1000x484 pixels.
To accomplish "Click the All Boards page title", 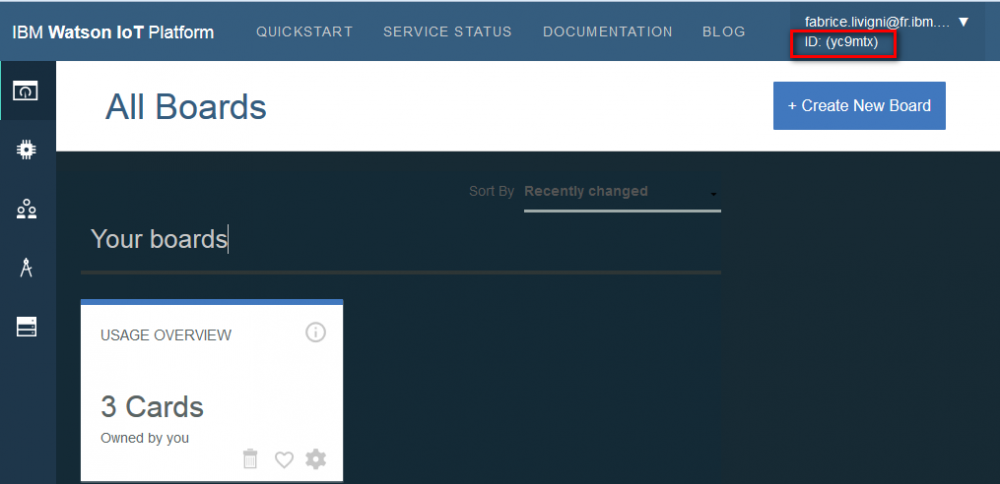I will 186,106.
